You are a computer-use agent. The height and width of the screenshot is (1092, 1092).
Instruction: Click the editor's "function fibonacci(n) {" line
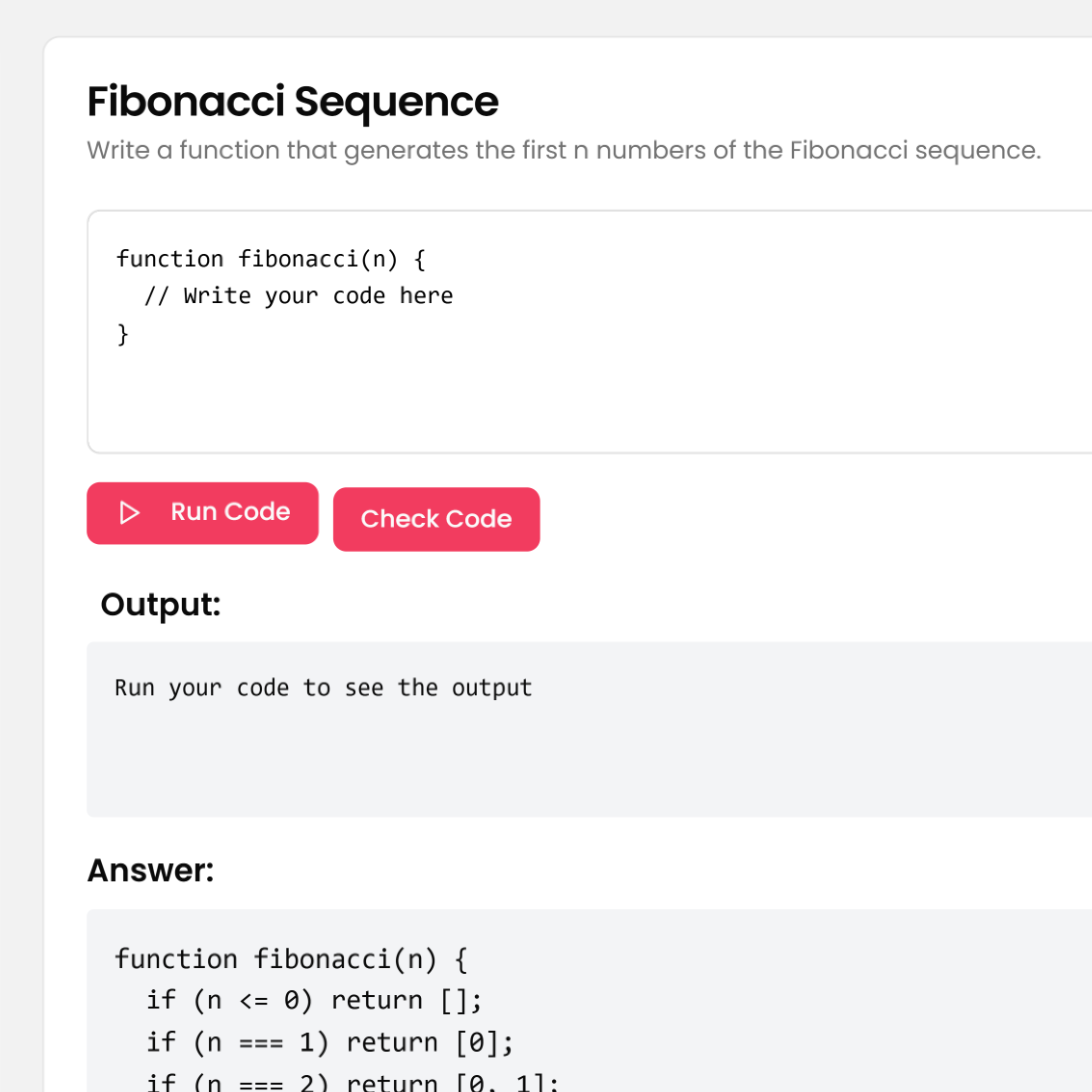click(271, 259)
